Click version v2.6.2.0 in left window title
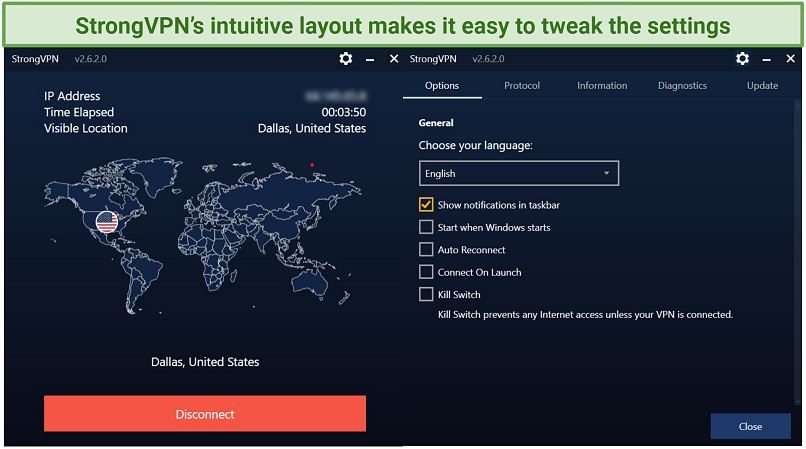 (90, 59)
